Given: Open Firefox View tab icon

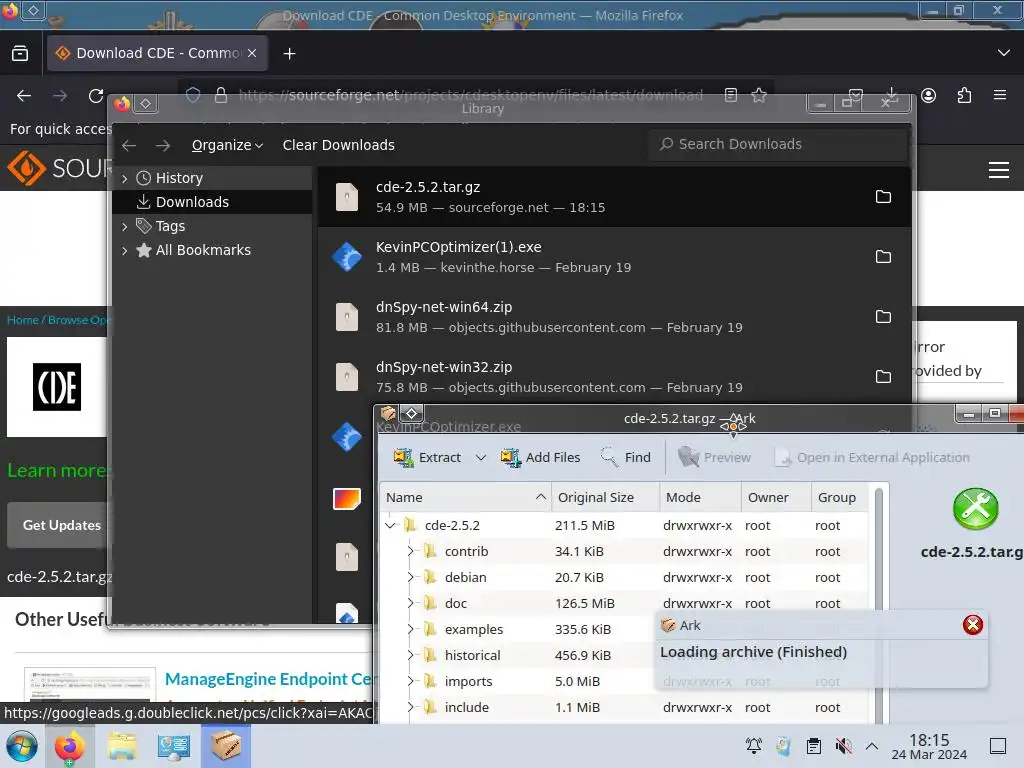Looking at the screenshot, I should [x=20, y=53].
